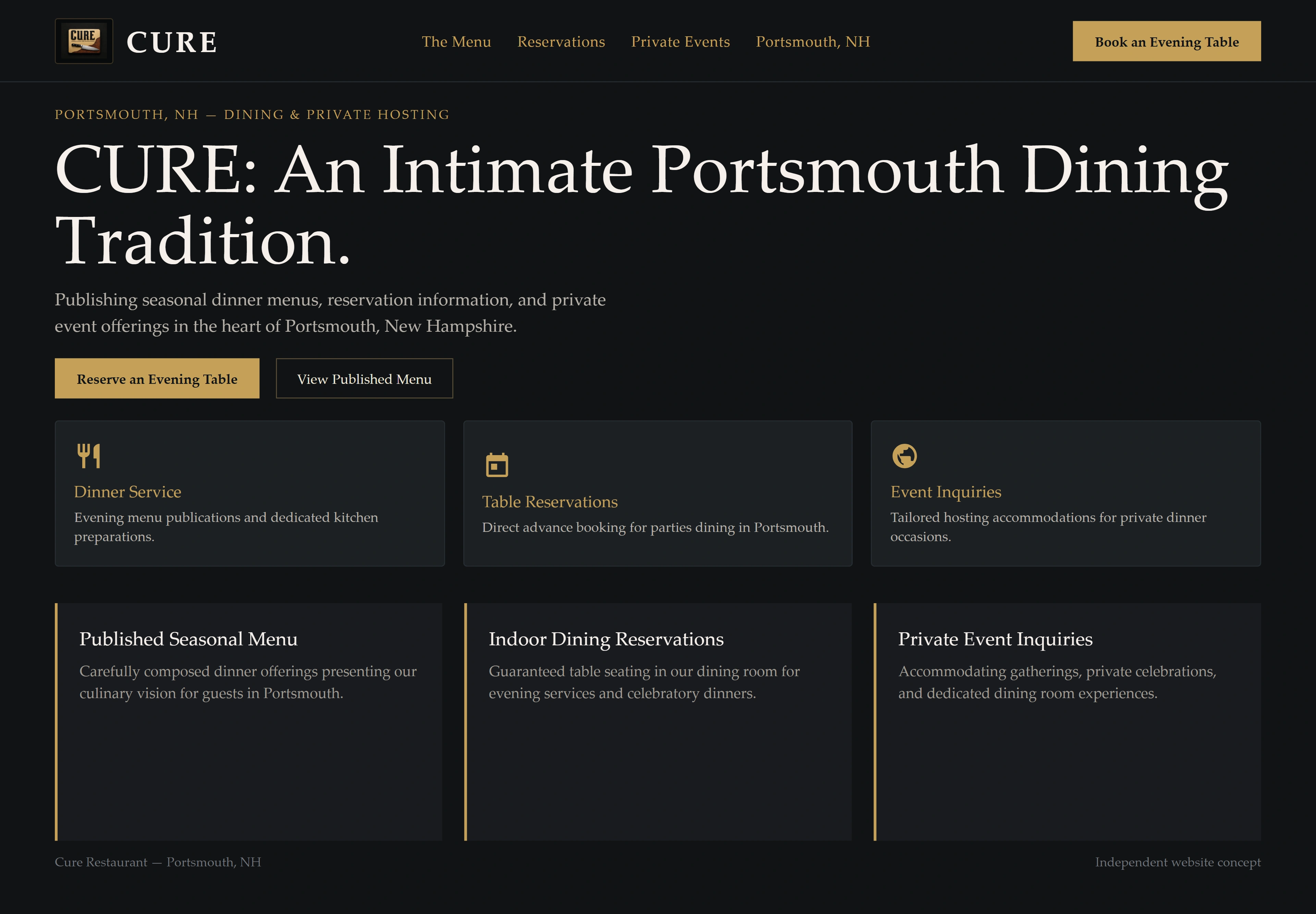Click footer note Independent website concept
This screenshot has height=914, width=1316.
1178,863
